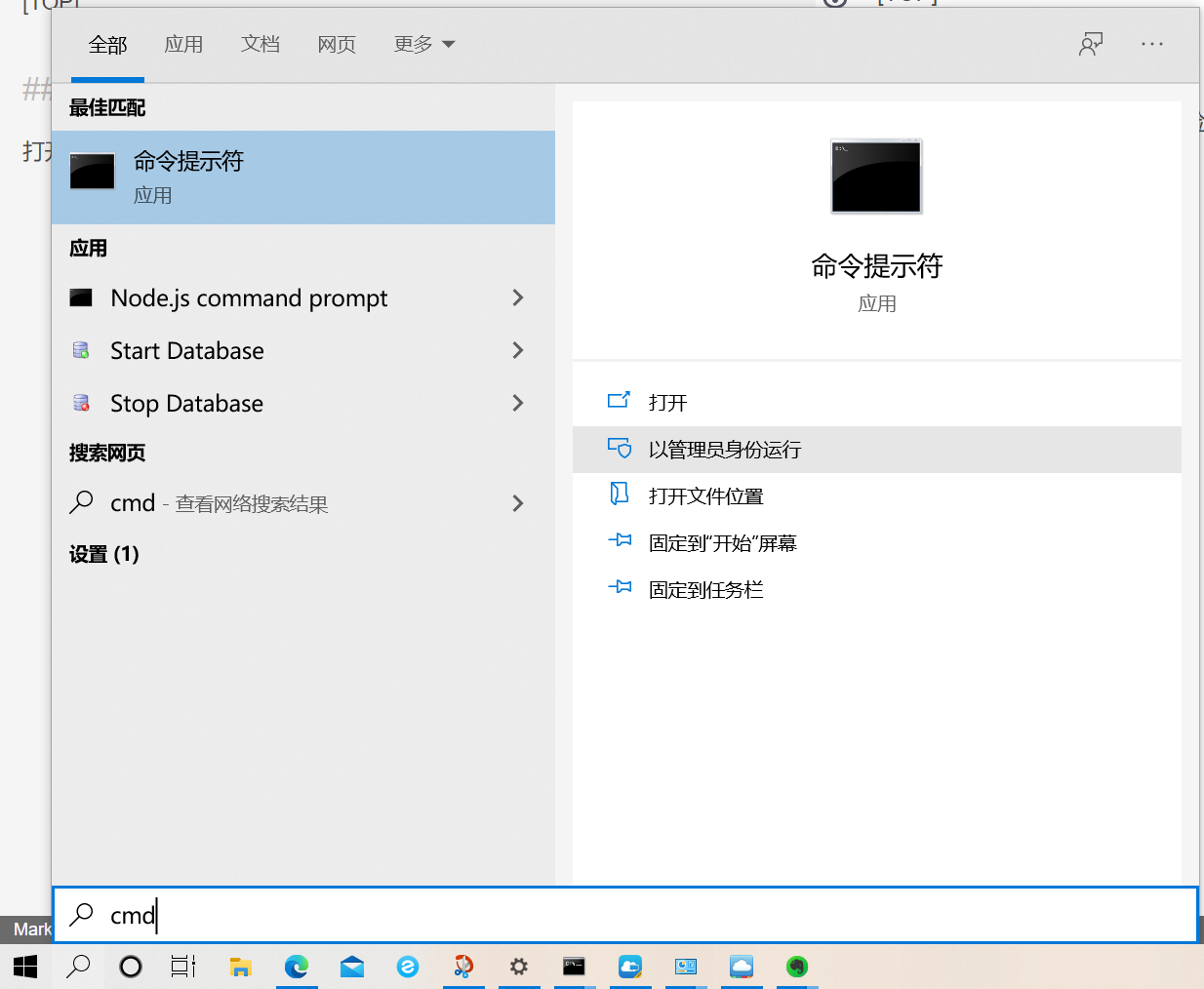Image resolution: width=1204 pixels, height=989 pixels.
Task: Click pin icon beside 固定到开始屏幕
Action: tap(620, 539)
